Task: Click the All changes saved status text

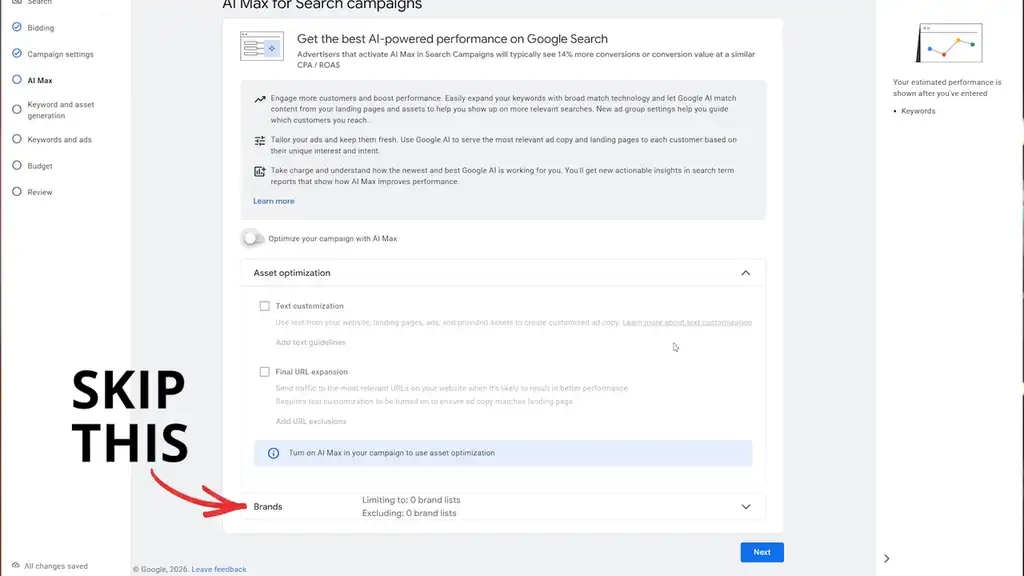Action: coord(56,566)
